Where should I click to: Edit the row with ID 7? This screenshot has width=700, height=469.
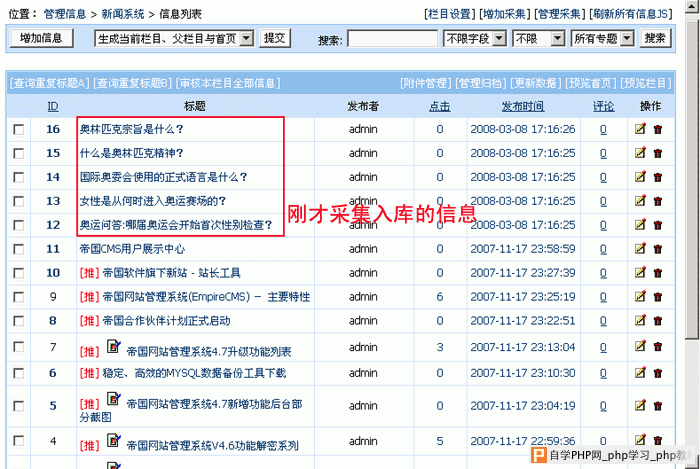pyautogui.click(x=640, y=346)
